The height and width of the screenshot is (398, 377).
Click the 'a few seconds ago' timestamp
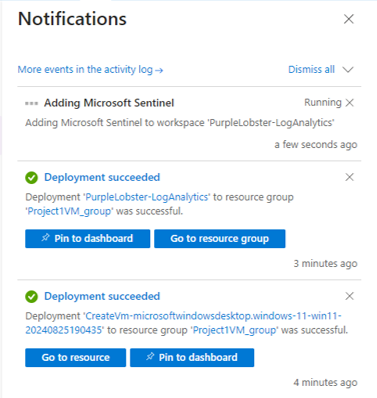click(x=316, y=145)
